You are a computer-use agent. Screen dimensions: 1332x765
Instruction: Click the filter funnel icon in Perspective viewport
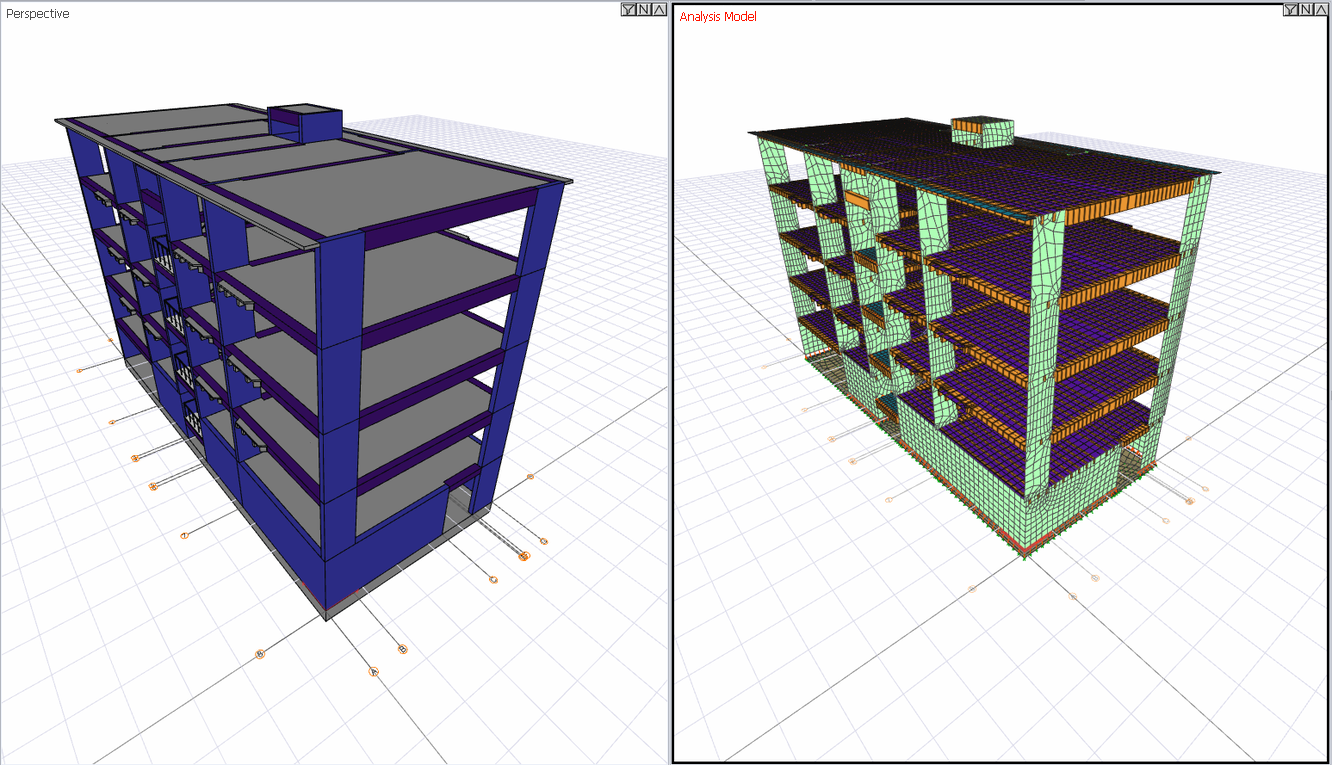pyautogui.click(x=627, y=10)
